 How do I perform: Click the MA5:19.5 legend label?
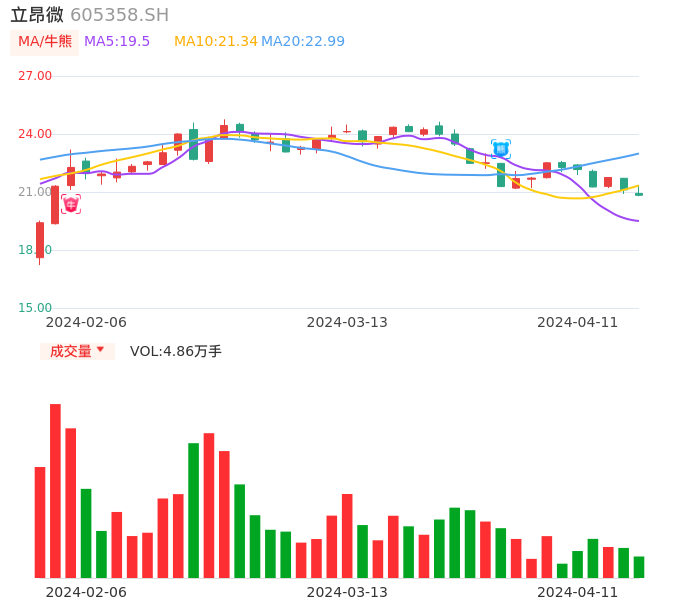pos(117,42)
